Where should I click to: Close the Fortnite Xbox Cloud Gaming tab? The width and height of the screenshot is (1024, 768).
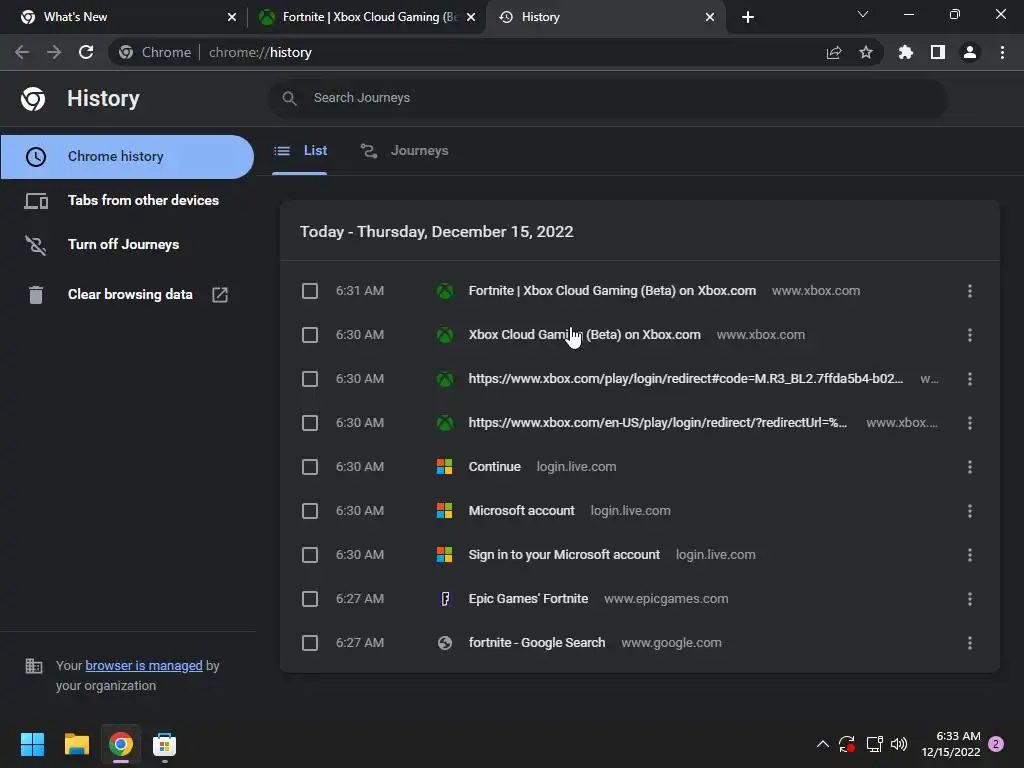[471, 17]
